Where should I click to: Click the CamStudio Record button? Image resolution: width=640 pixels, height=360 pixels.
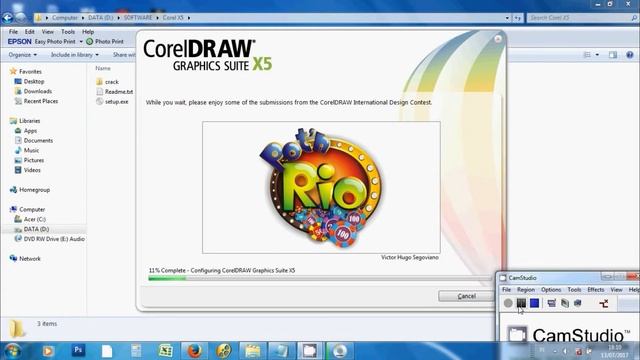coord(508,303)
